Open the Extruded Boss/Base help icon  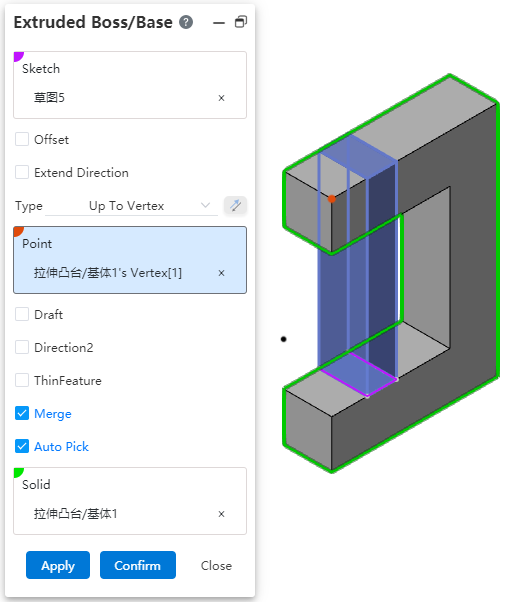(x=186, y=22)
